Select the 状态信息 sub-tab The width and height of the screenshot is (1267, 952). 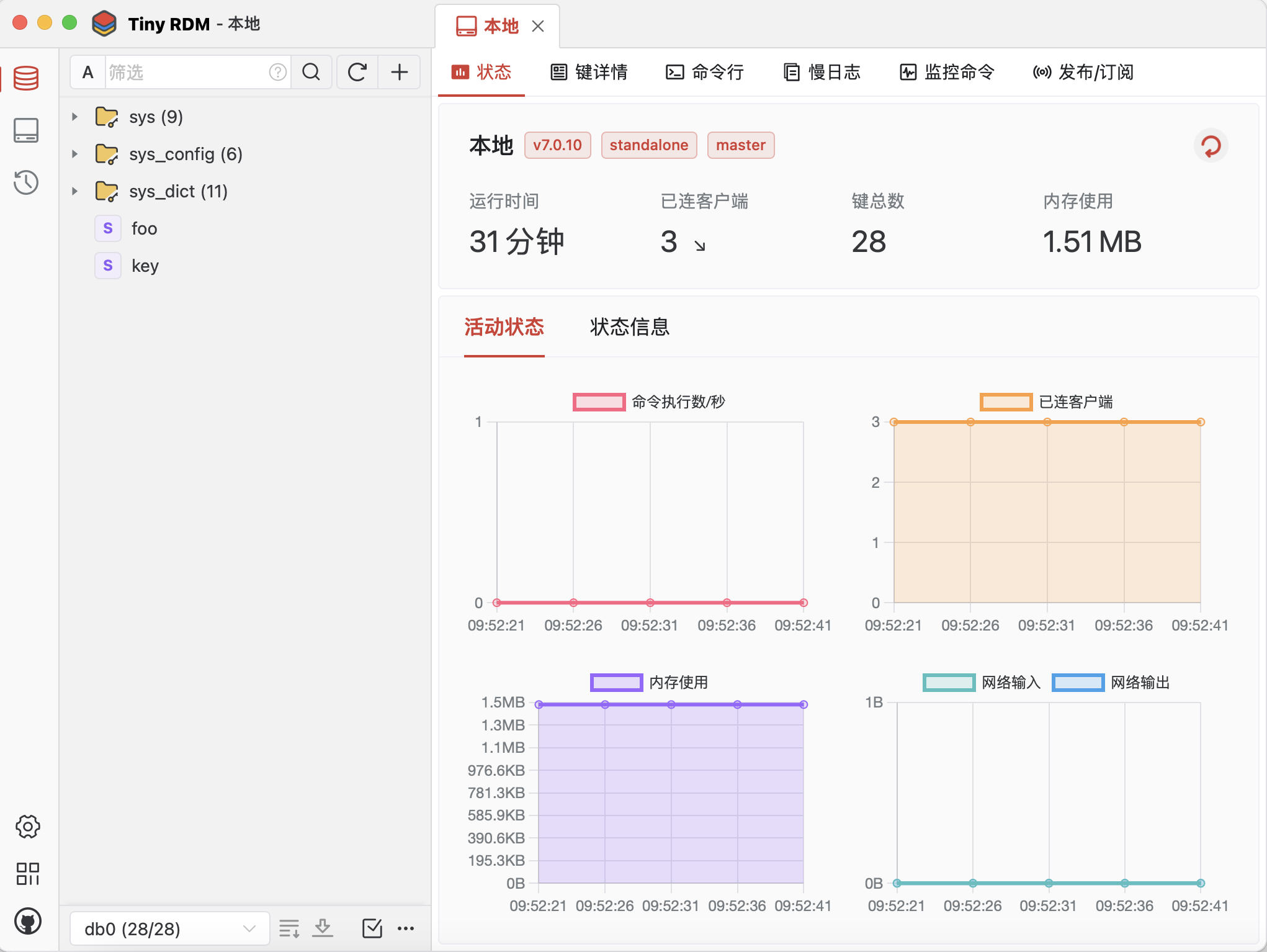pyautogui.click(x=630, y=327)
